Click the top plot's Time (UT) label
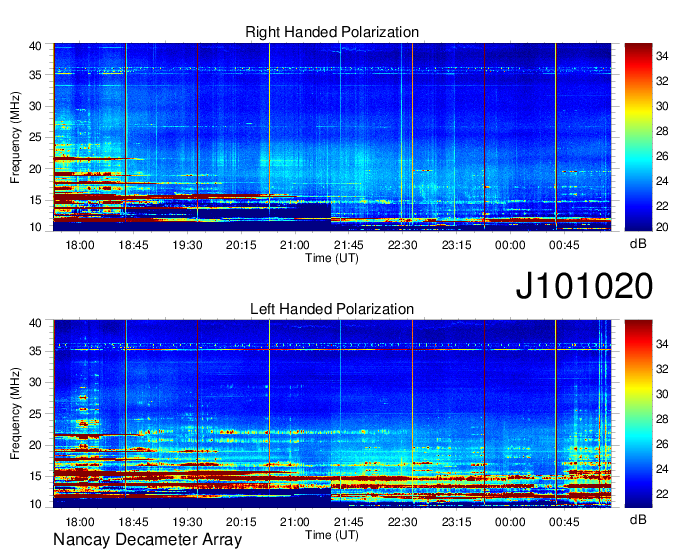 (332, 258)
